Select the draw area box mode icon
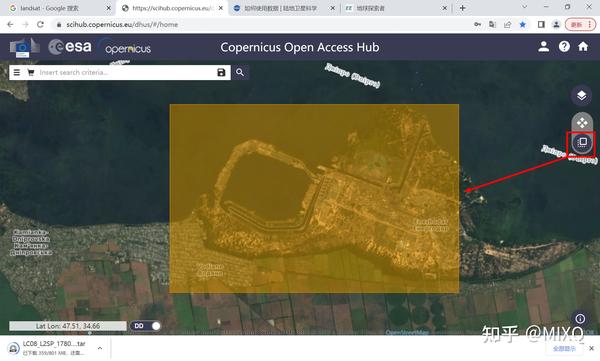 pyautogui.click(x=582, y=142)
